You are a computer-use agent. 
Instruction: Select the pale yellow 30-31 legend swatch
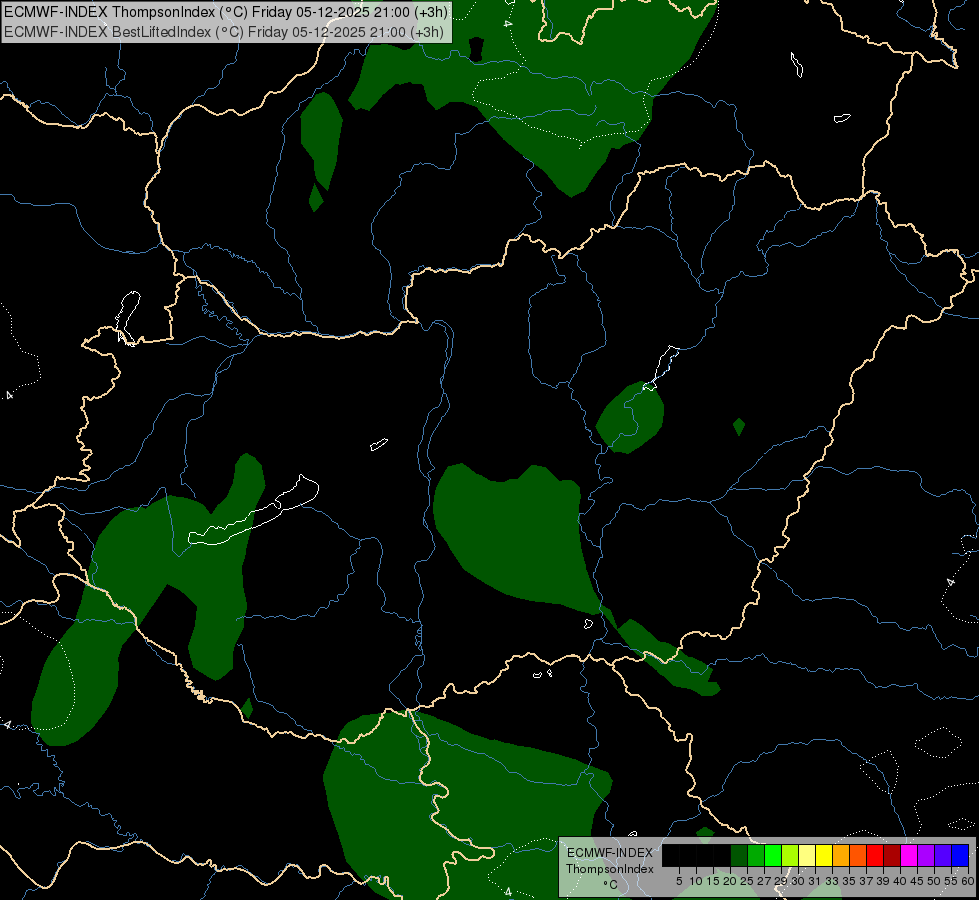pyautogui.click(x=807, y=856)
